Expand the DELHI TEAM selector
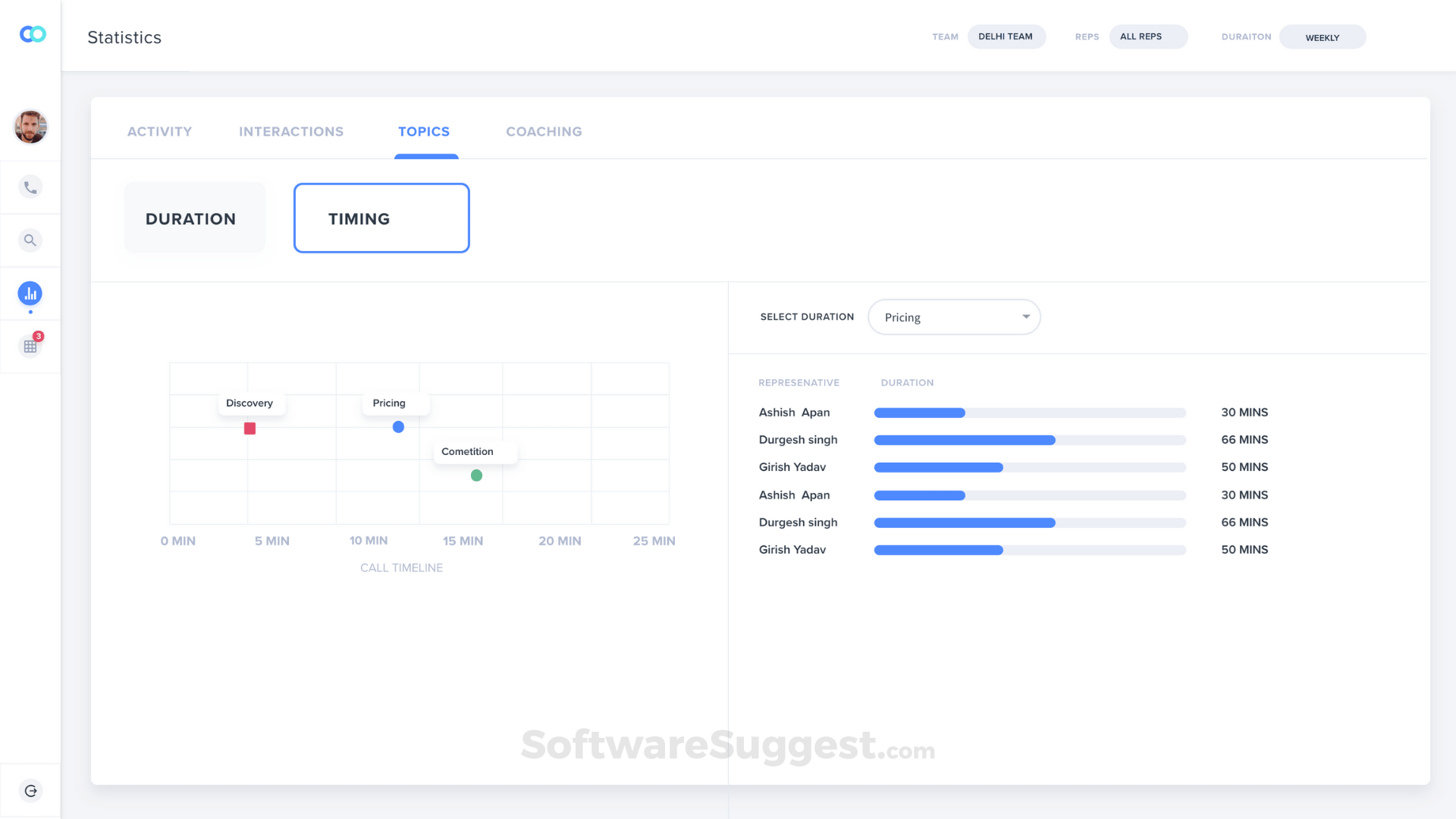Viewport: 1456px width, 819px height. [1006, 36]
